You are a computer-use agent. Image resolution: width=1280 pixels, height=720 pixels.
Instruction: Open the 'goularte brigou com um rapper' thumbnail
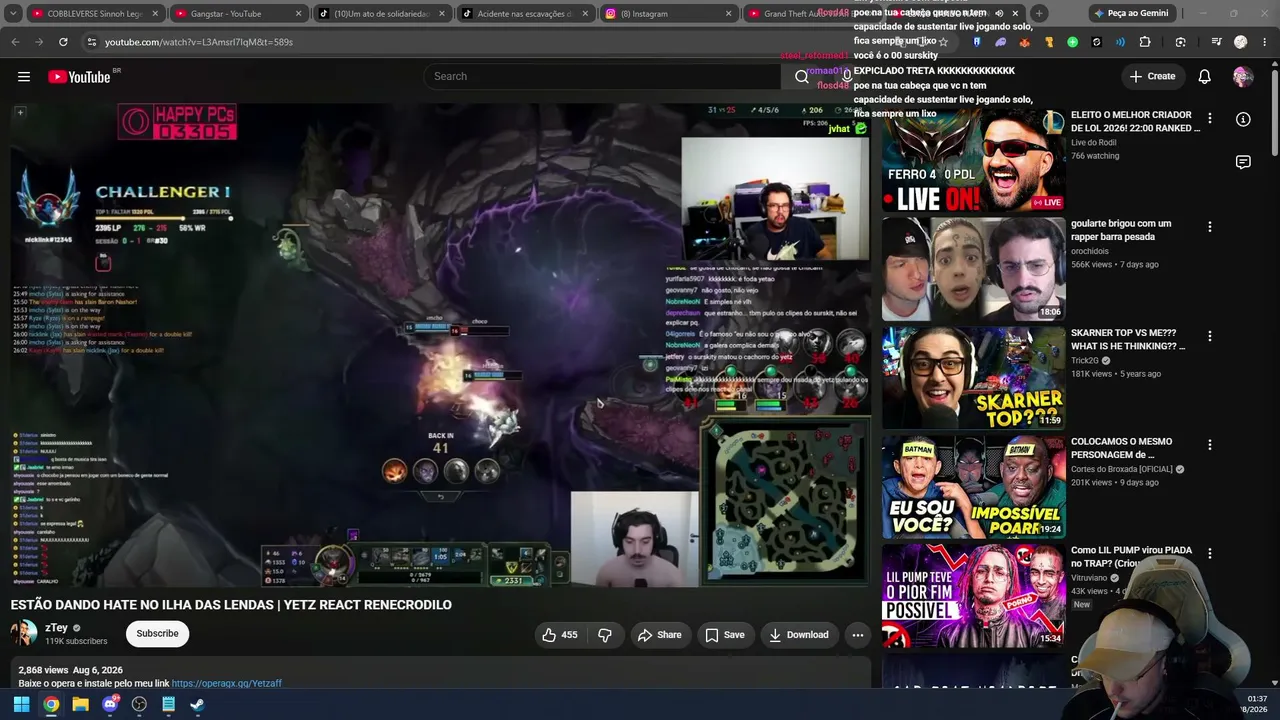tap(974, 270)
